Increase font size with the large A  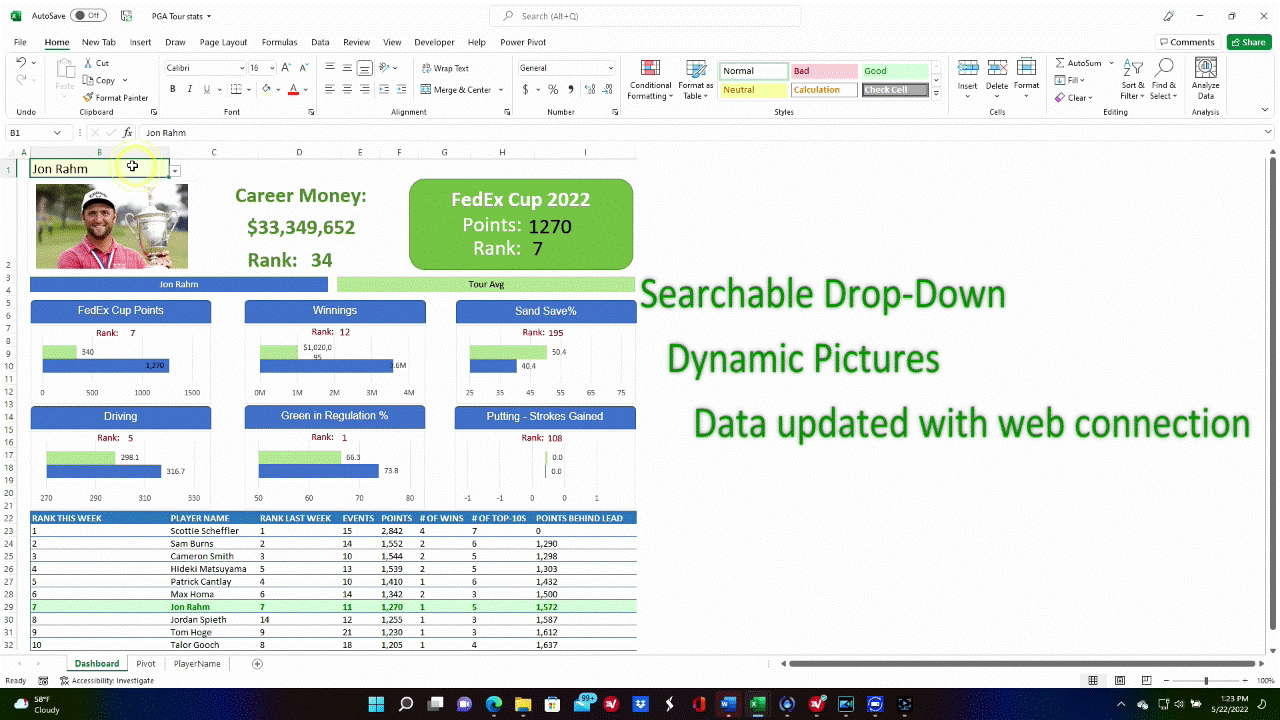(x=286, y=67)
